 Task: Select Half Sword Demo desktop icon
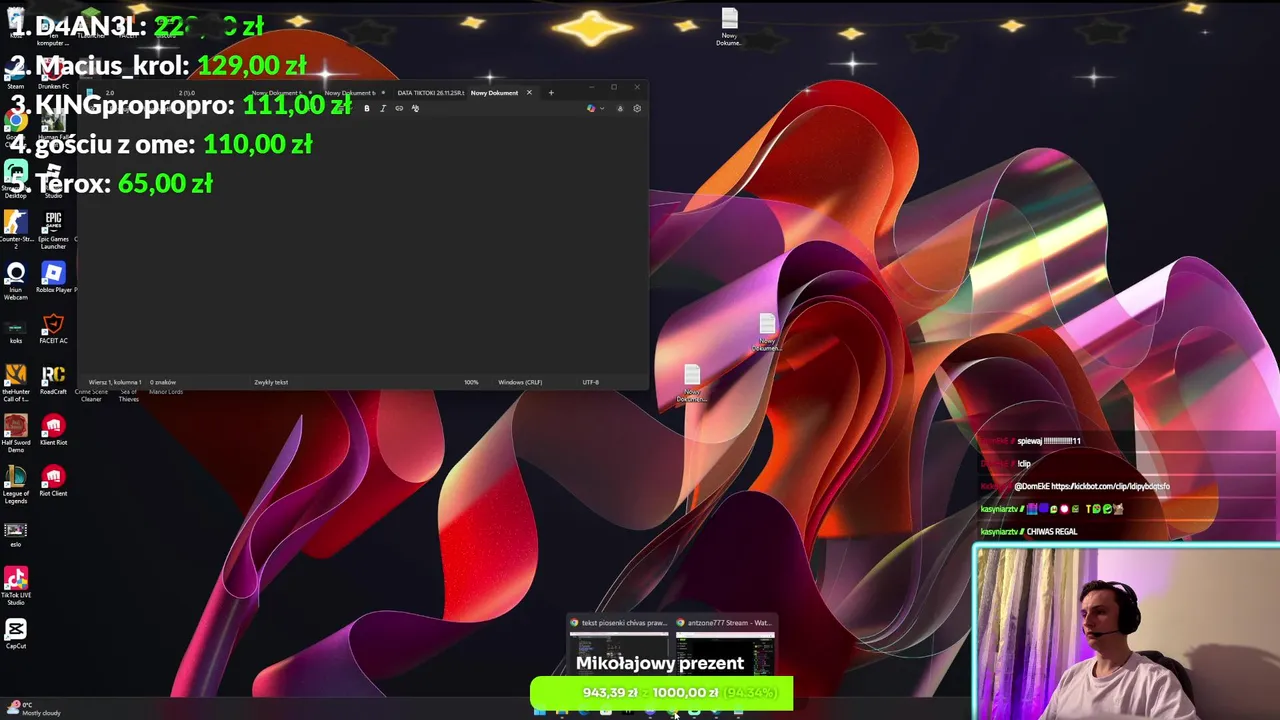point(16,434)
